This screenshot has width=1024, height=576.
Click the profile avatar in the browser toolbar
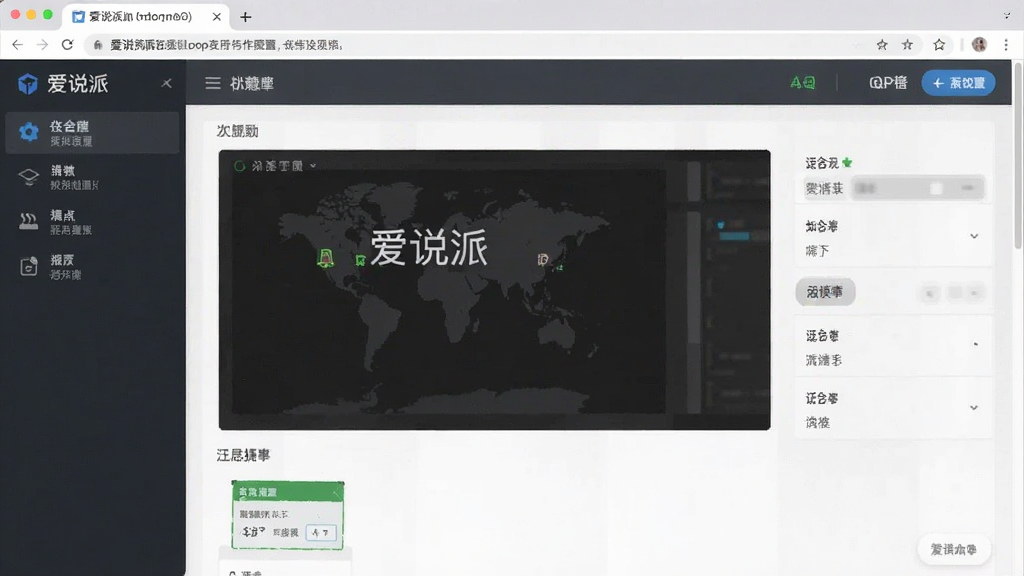[x=979, y=44]
